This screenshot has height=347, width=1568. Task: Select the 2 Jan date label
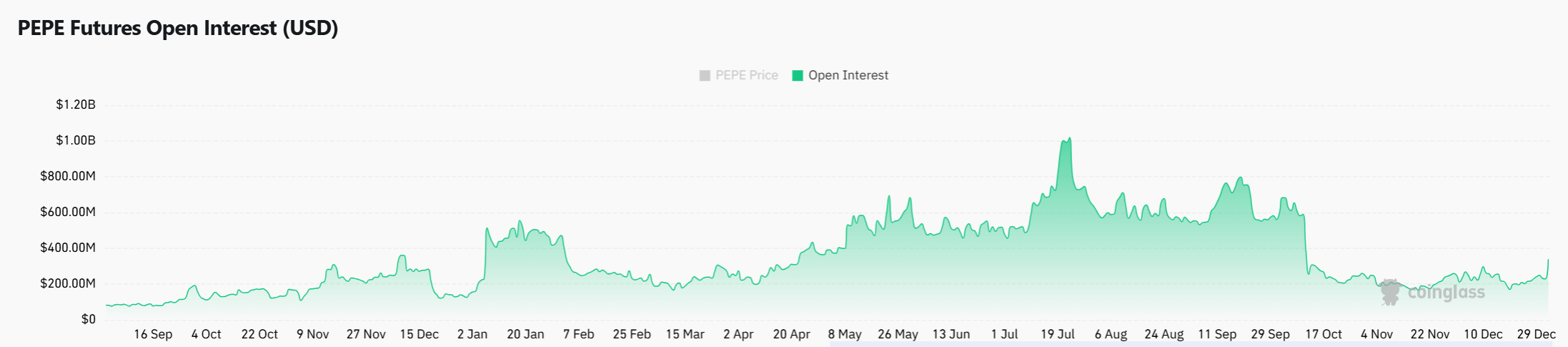[x=472, y=334]
